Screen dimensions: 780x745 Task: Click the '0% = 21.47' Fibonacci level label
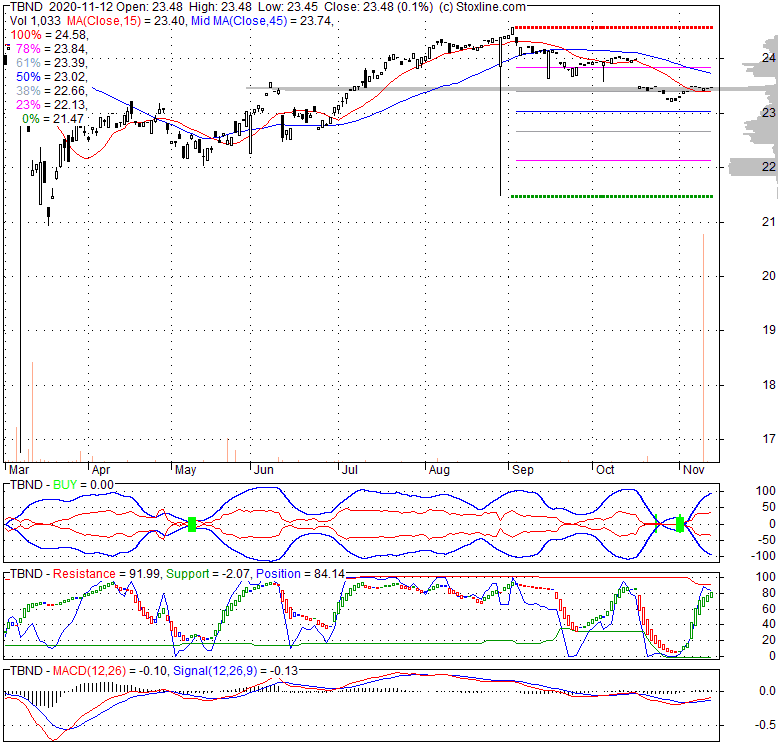click(53, 119)
